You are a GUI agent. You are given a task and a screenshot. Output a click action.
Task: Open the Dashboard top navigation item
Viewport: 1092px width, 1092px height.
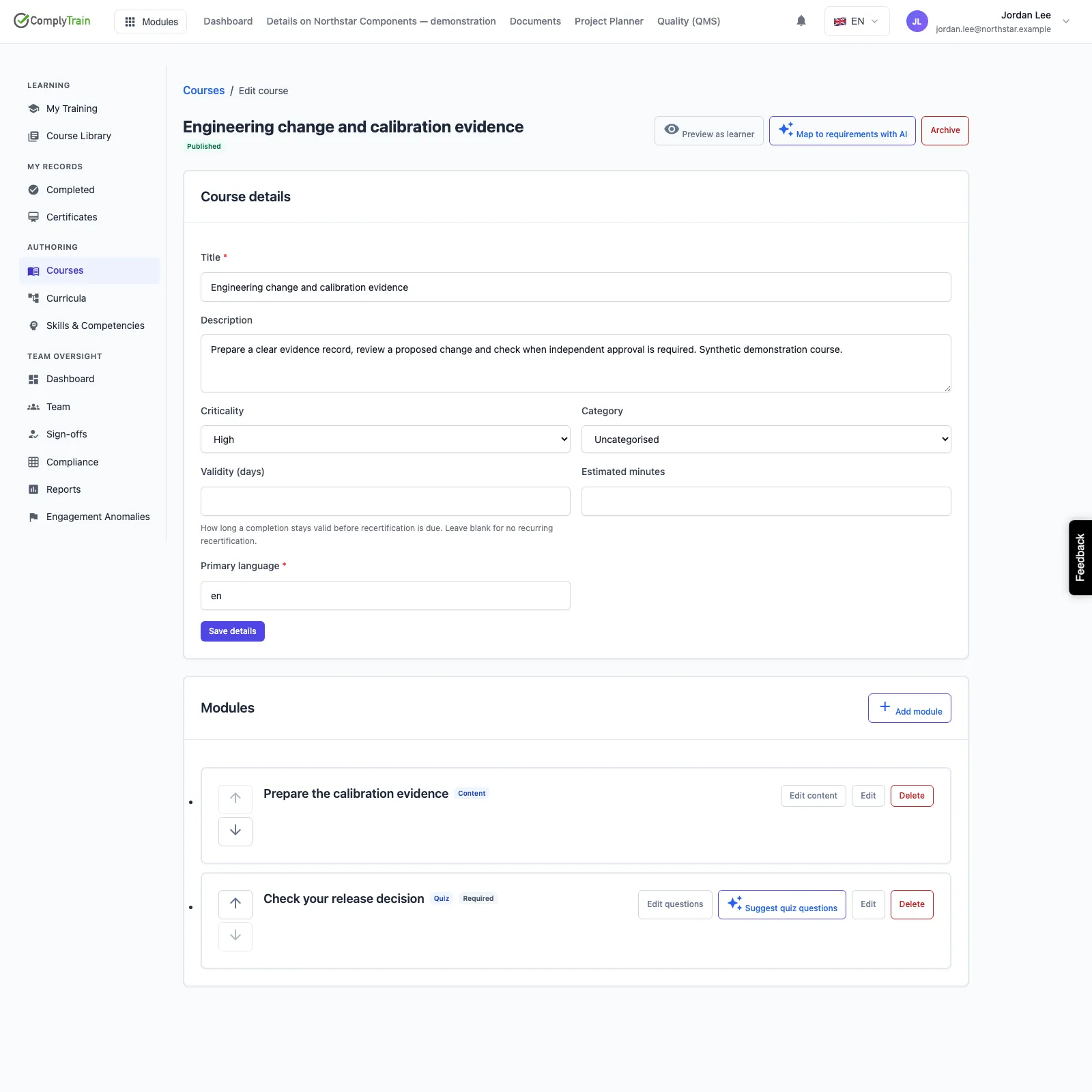[x=228, y=21]
